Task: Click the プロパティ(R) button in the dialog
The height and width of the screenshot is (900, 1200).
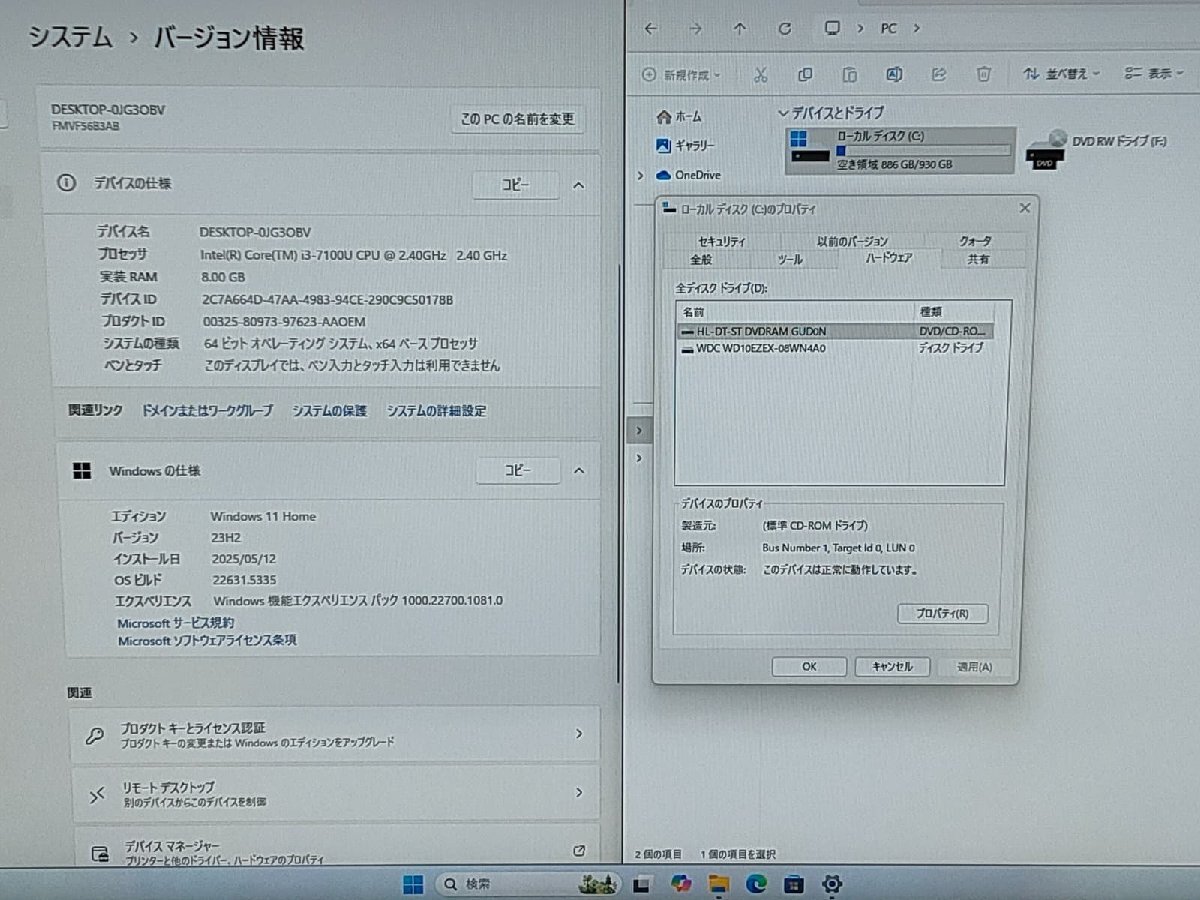Action: pyautogui.click(x=942, y=613)
